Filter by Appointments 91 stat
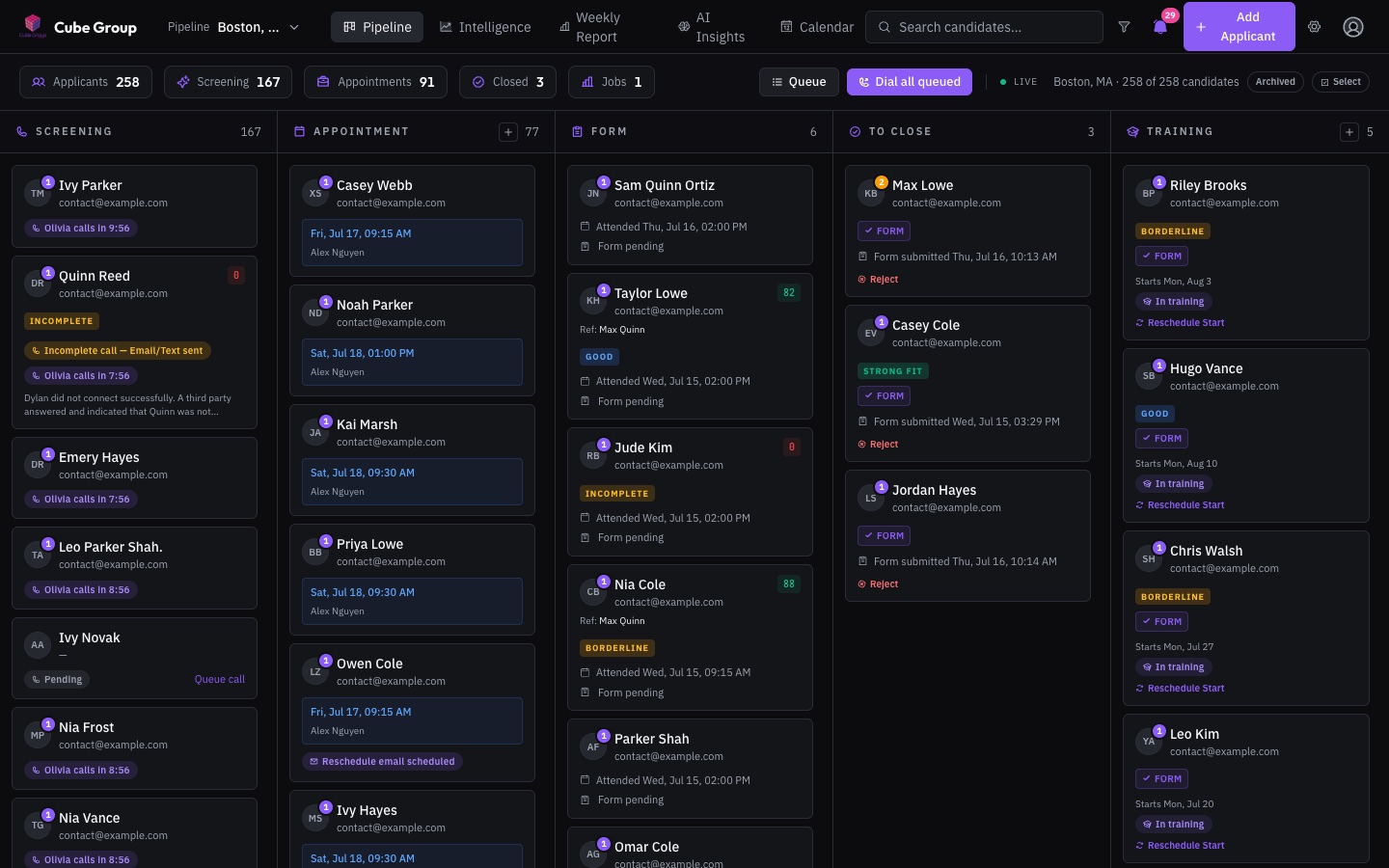 click(376, 82)
